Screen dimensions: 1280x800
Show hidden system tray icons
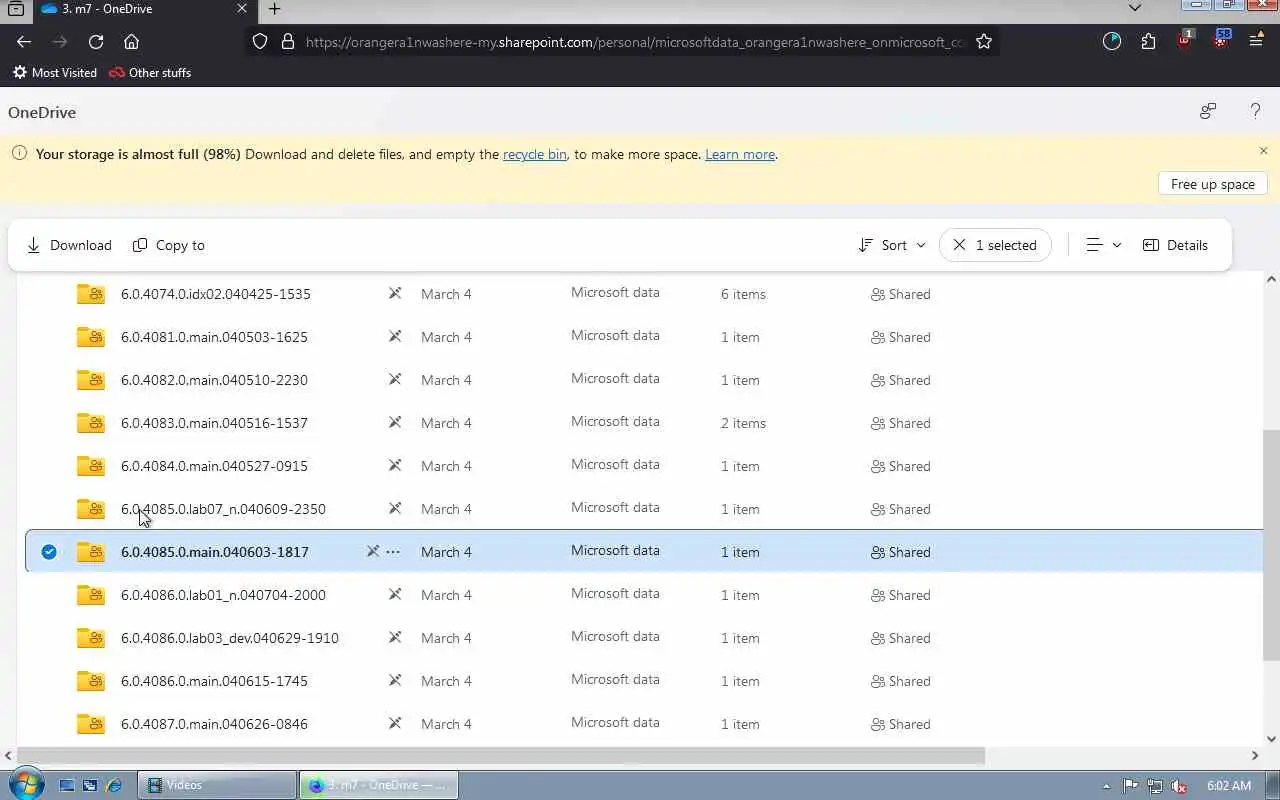point(1106,786)
